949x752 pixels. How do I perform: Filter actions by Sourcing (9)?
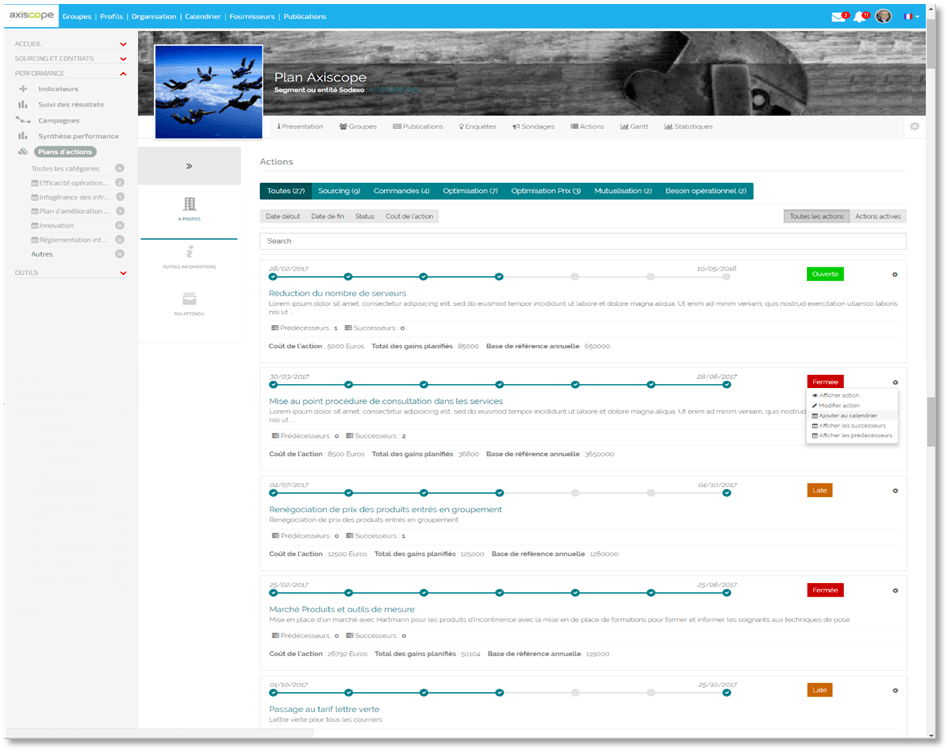point(339,191)
